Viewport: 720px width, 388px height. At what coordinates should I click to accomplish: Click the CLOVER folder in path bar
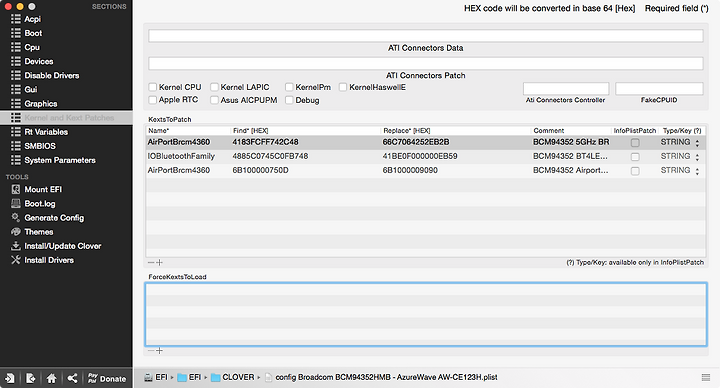(232, 377)
